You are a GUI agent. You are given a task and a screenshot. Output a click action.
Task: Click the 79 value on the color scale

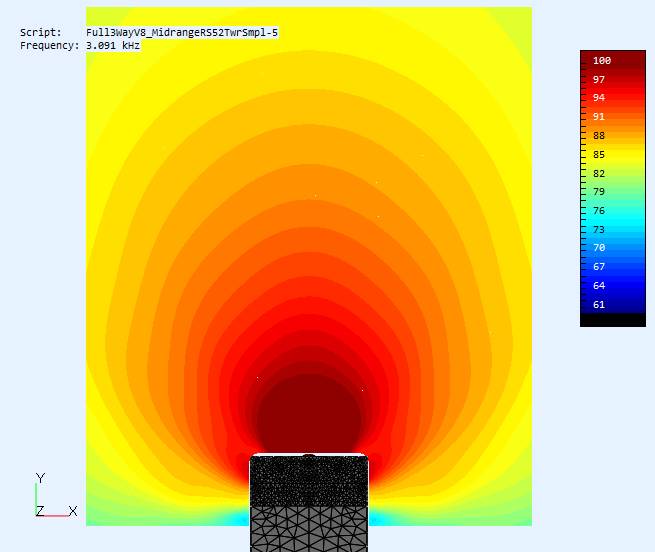(599, 192)
